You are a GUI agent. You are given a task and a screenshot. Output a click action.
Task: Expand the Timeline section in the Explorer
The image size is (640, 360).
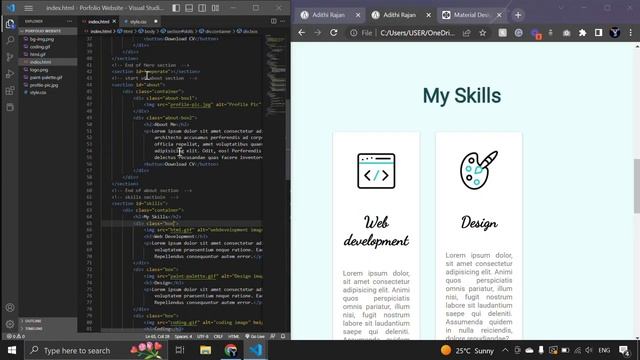[x=48, y=328]
